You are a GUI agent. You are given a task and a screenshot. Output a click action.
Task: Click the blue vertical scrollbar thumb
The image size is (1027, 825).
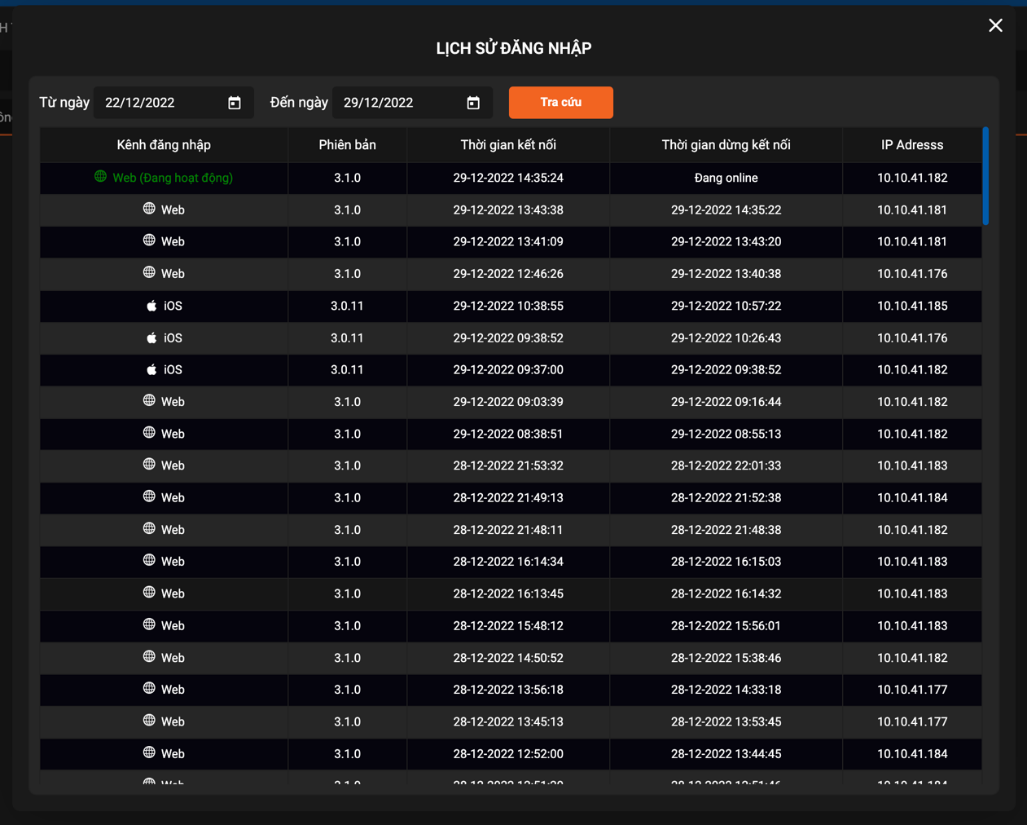tap(985, 176)
